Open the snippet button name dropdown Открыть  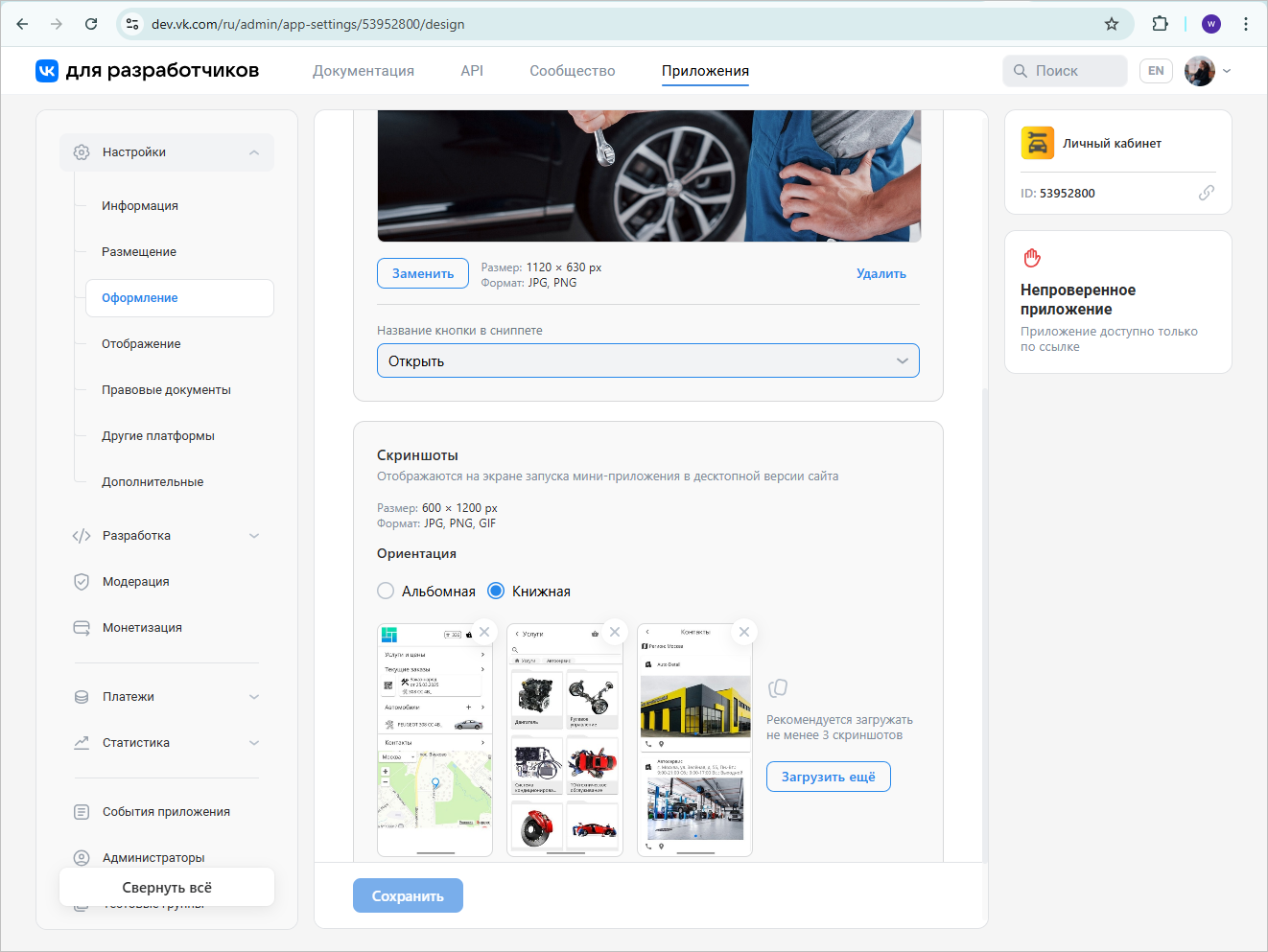[x=648, y=360]
